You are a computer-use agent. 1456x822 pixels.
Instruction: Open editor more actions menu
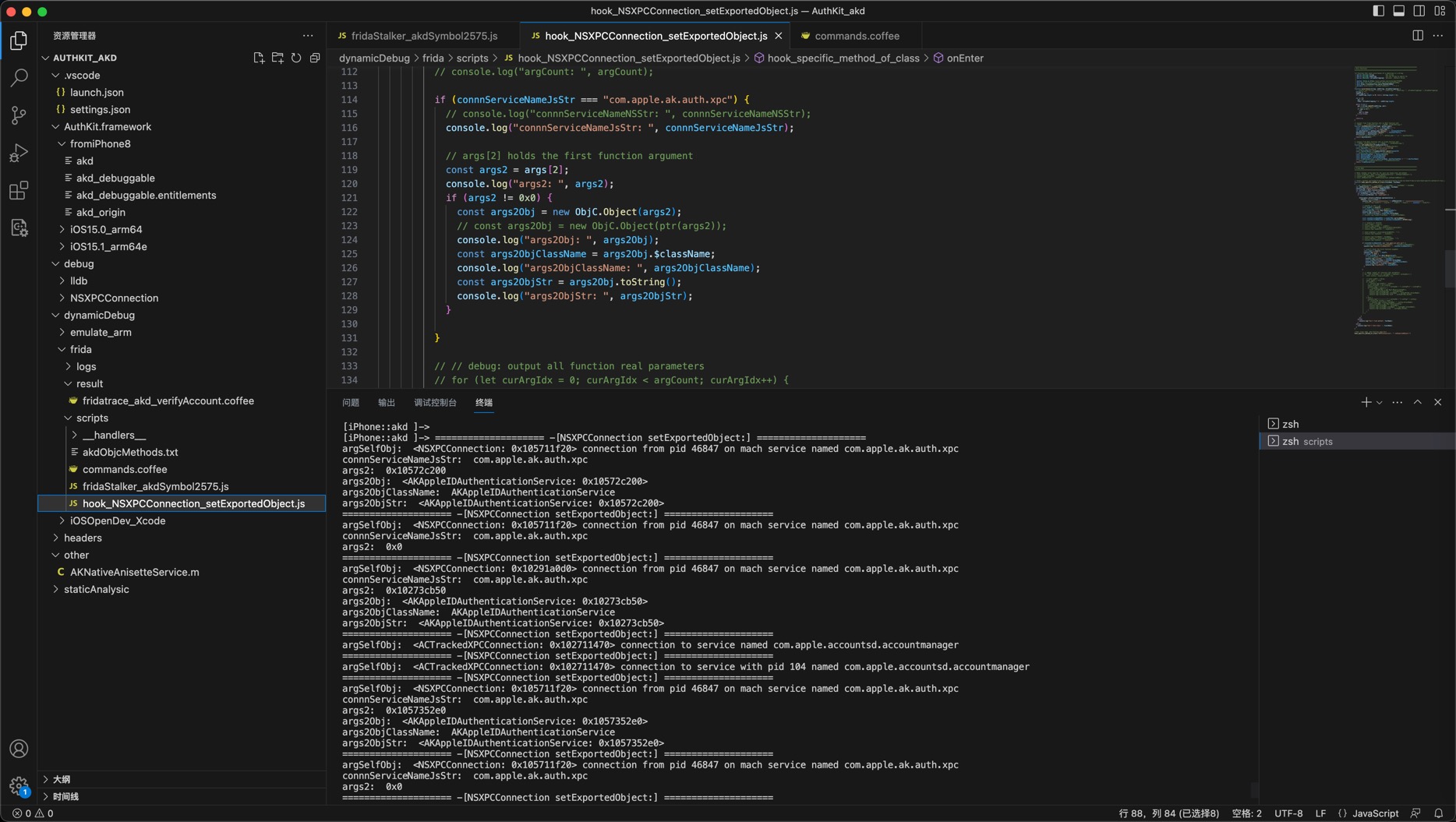1438,36
